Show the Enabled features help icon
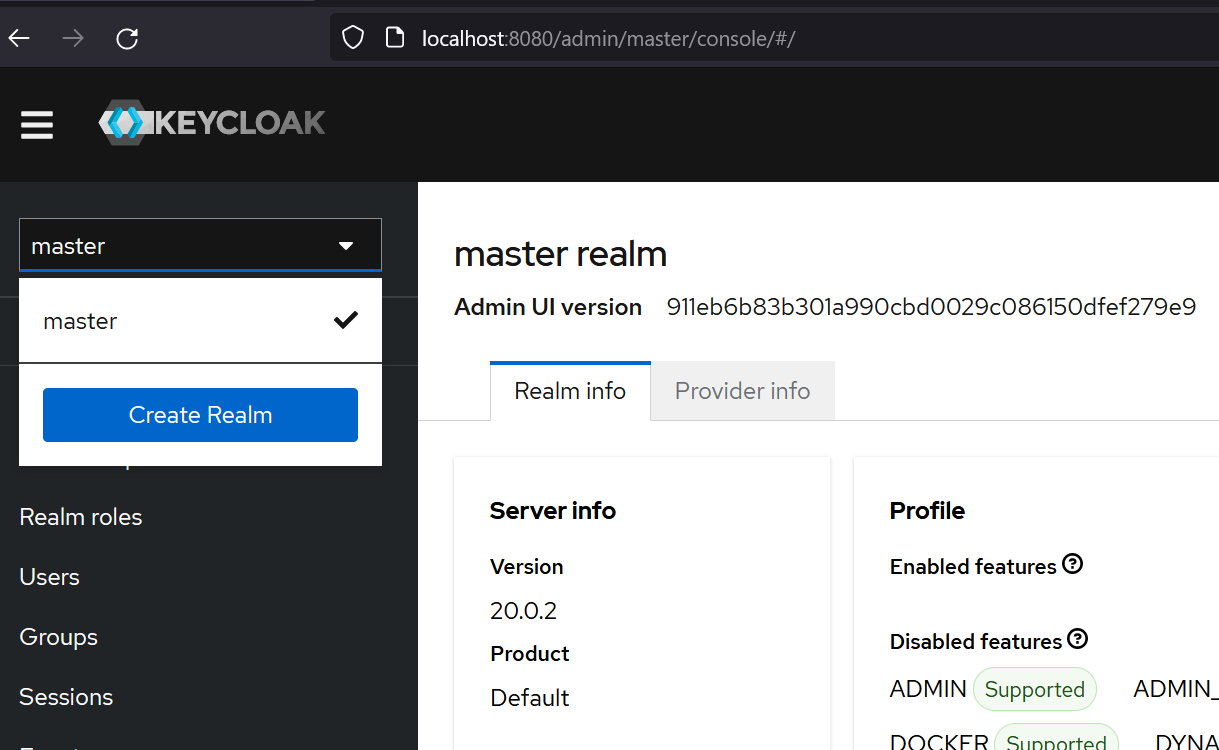The height and width of the screenshot is (750, 1219). 1073,564
